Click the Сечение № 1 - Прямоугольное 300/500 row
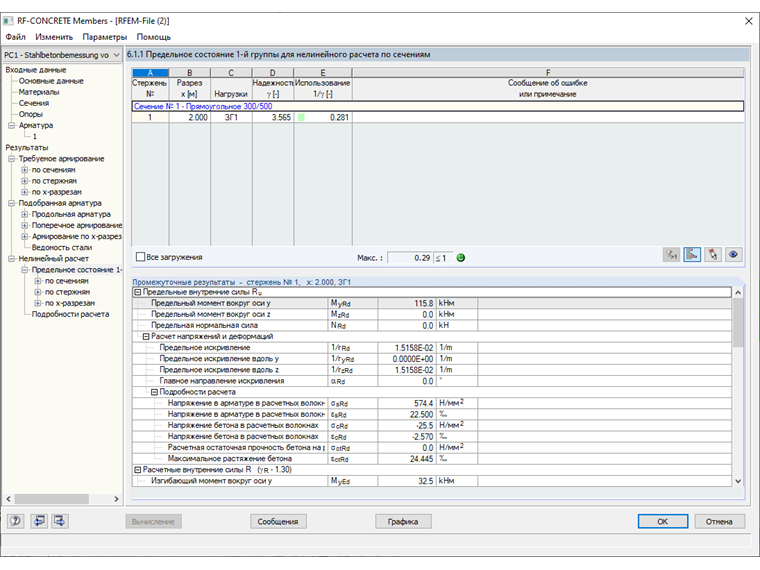760x570 pixels. pos(438,106)
